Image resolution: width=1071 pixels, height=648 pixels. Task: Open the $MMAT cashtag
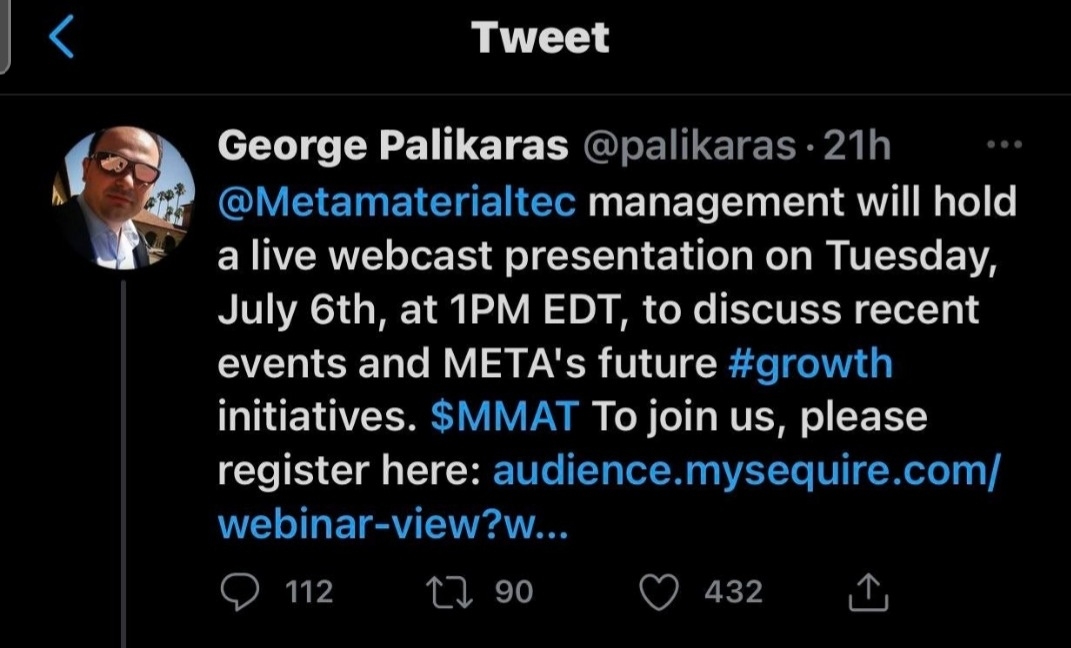(x=504, y=417)
